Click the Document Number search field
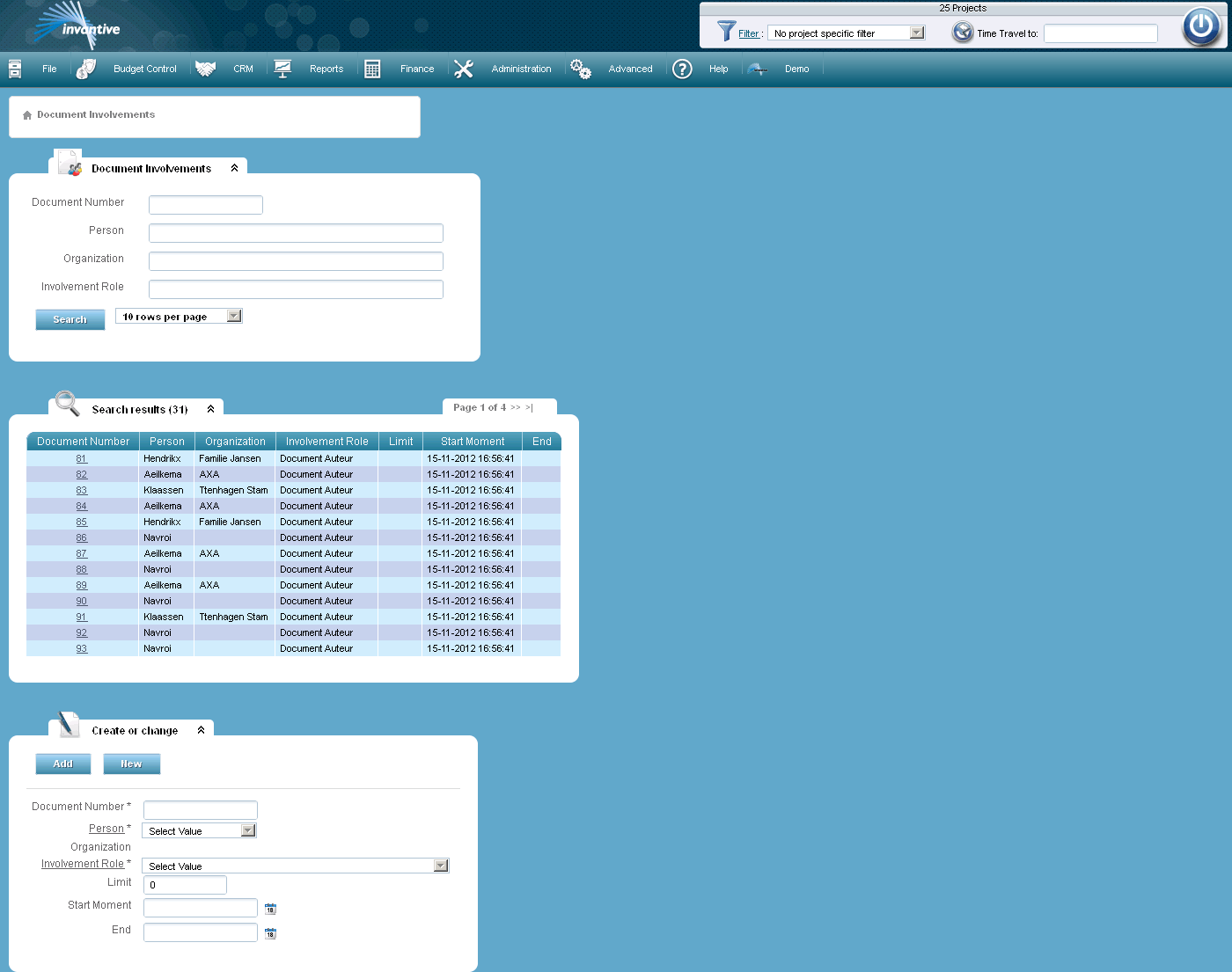Viewport: 1232px width, 972px height. click(205, 204)
